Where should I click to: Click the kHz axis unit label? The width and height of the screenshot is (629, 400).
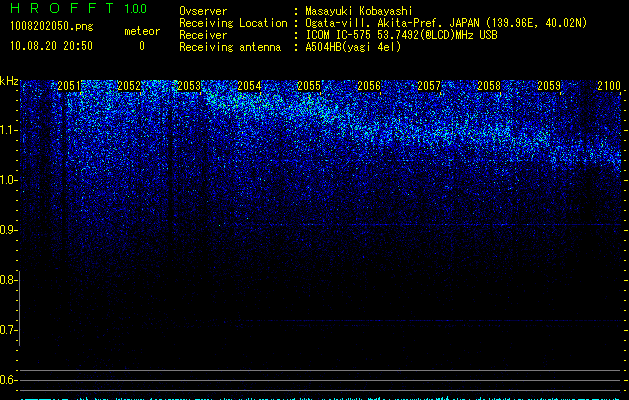[9, 81]
